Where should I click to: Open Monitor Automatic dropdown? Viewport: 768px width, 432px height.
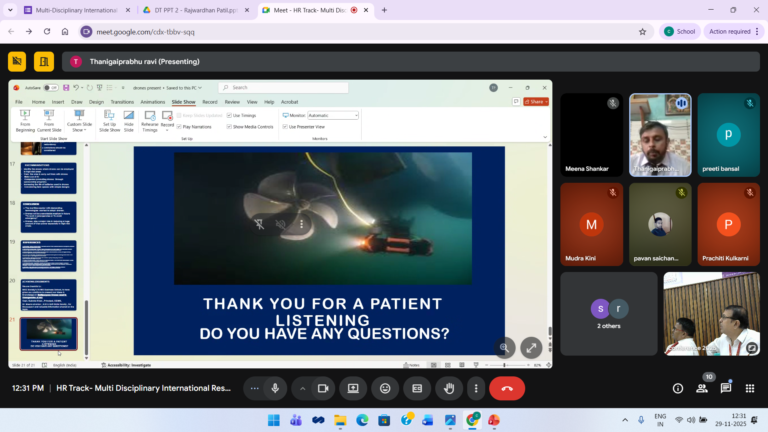click(333, 116)
